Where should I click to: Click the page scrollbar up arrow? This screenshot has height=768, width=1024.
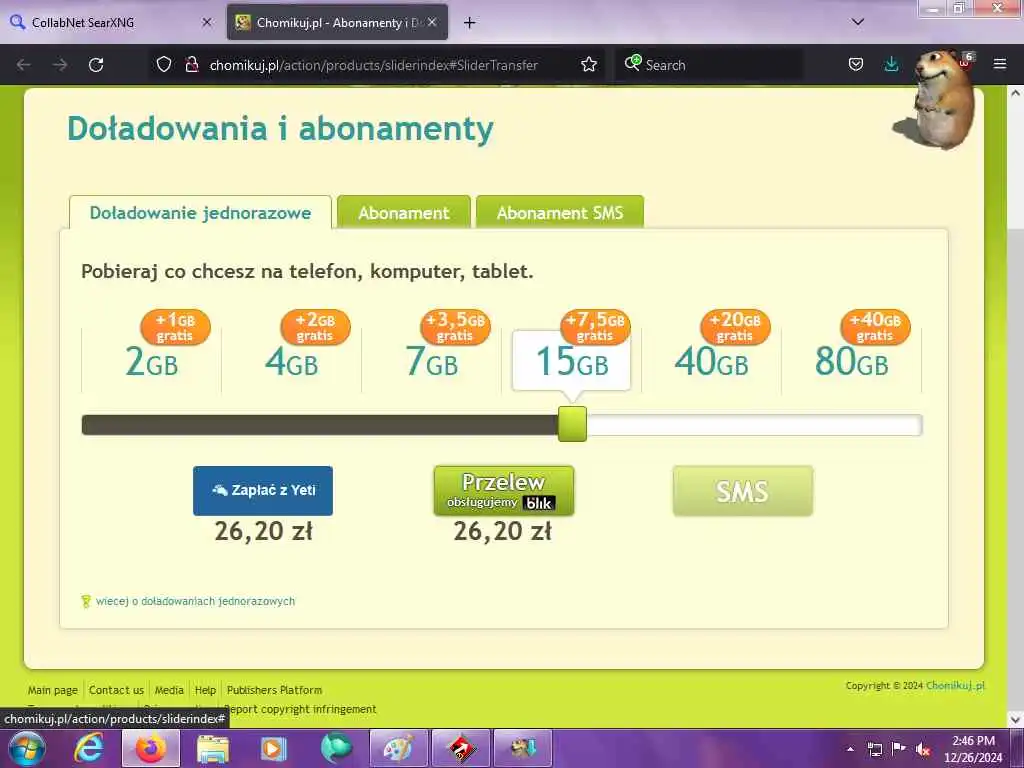[x=1015, y=93]
